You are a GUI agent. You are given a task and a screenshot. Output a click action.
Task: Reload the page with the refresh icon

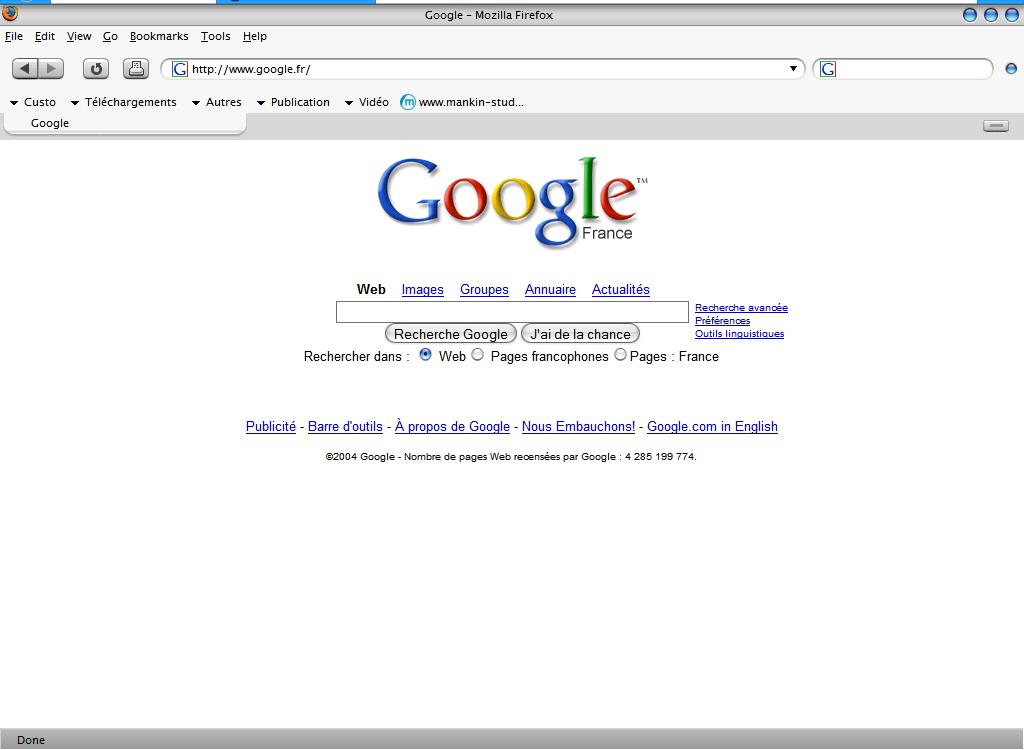click(96, 69)
